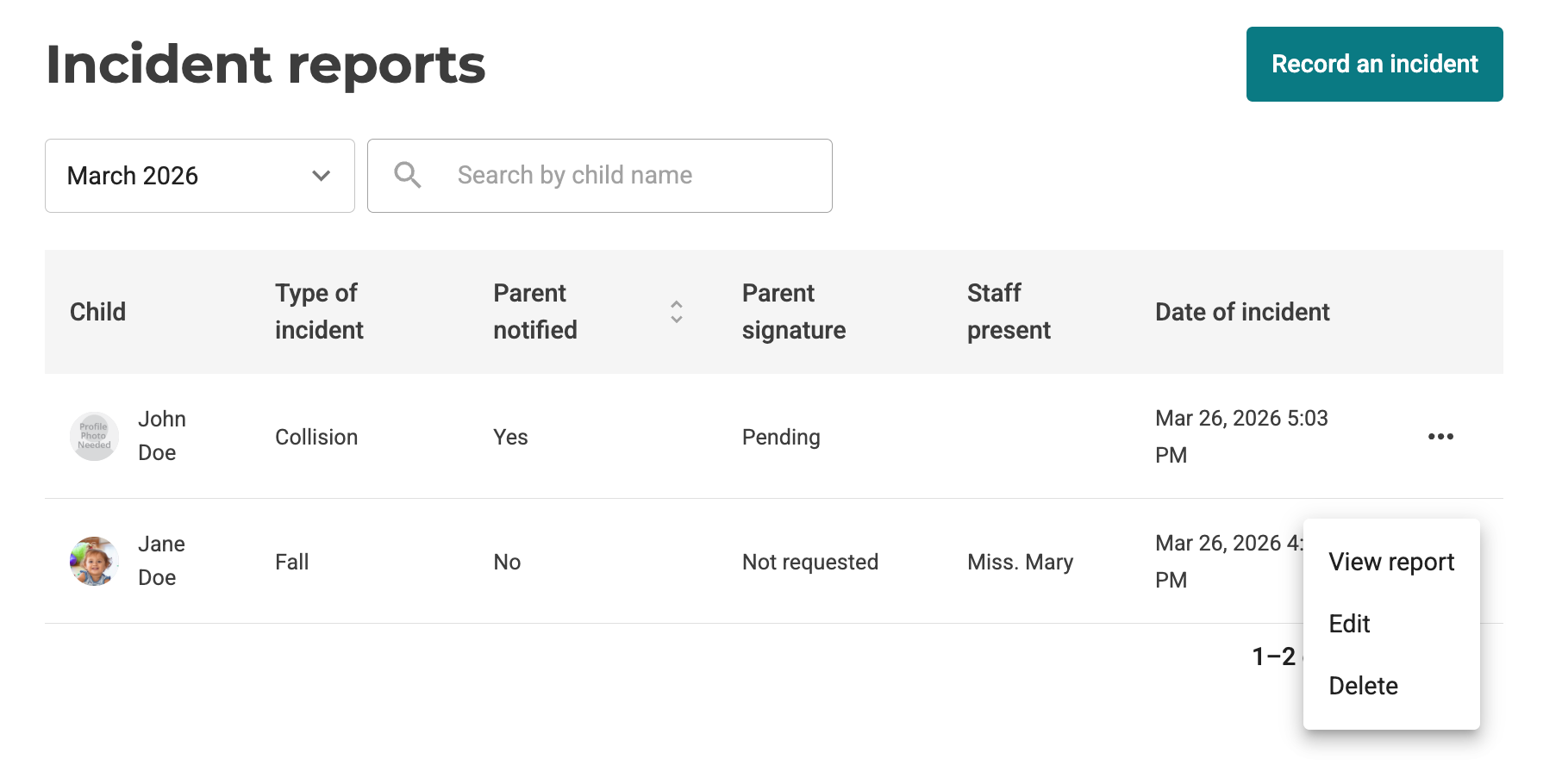Click the Staff present column header
The height and width of the screenshot is (784, 1562).
click(x=1009, y=311)
